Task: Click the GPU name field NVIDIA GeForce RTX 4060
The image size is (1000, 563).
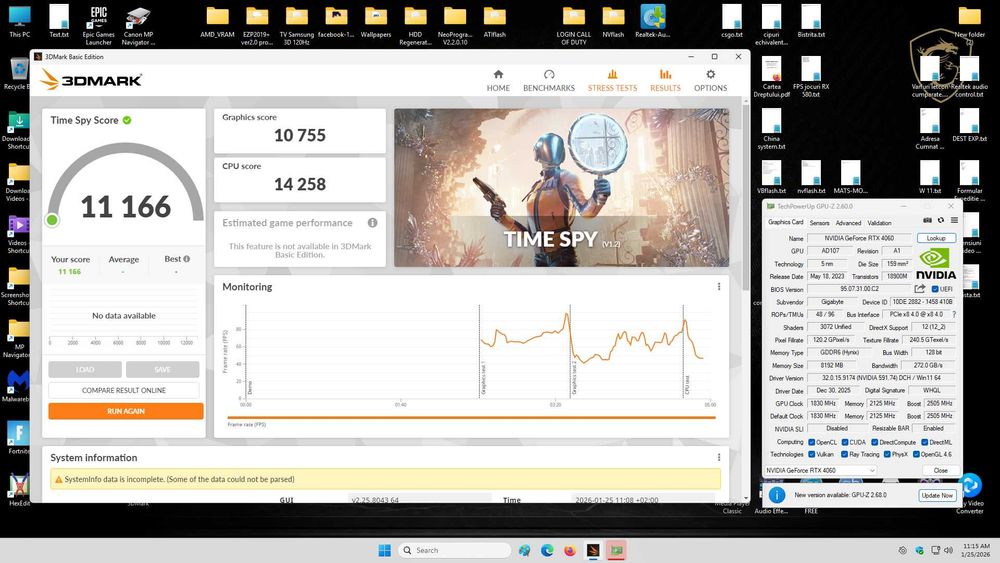Action: click(859, 238)
